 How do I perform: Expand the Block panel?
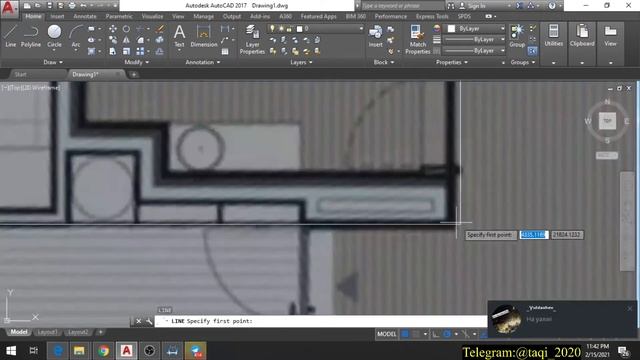tap(384, 62)
